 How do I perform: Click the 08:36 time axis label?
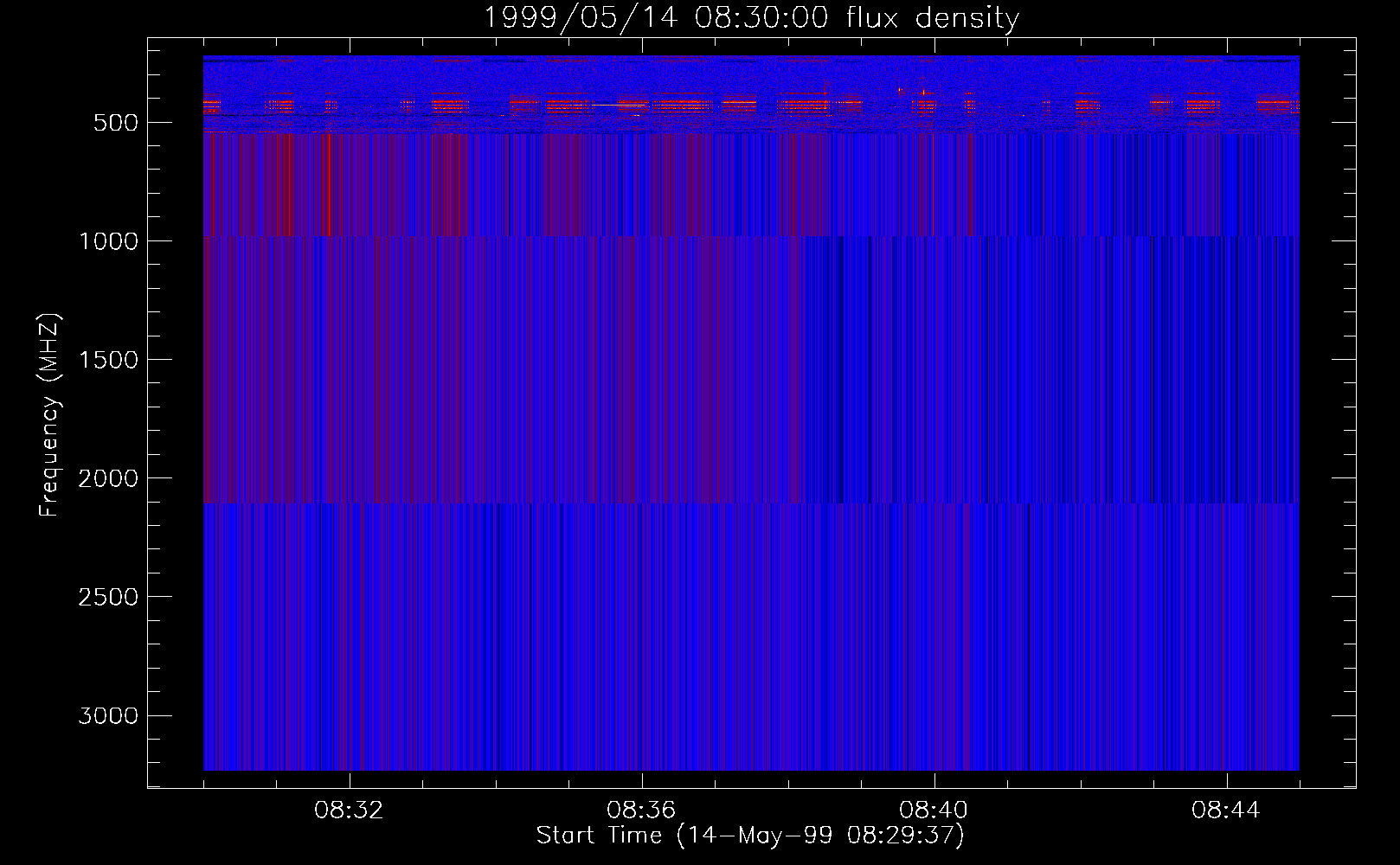point(641,811)
